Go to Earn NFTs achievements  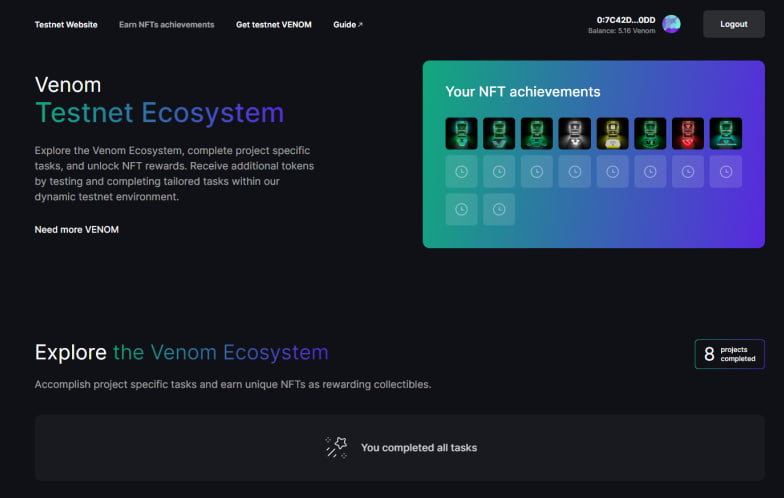click(166, 24)
